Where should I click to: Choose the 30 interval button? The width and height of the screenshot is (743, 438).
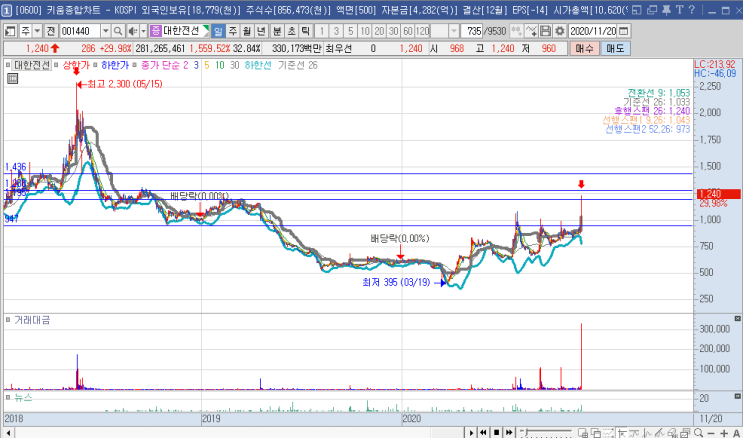393,31
